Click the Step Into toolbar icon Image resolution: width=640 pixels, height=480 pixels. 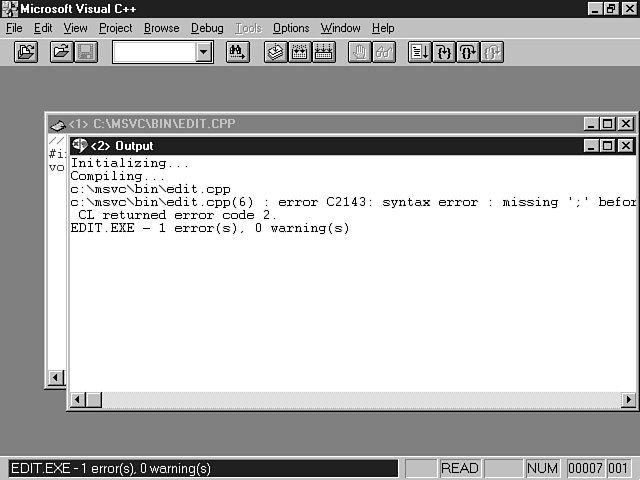444,52
